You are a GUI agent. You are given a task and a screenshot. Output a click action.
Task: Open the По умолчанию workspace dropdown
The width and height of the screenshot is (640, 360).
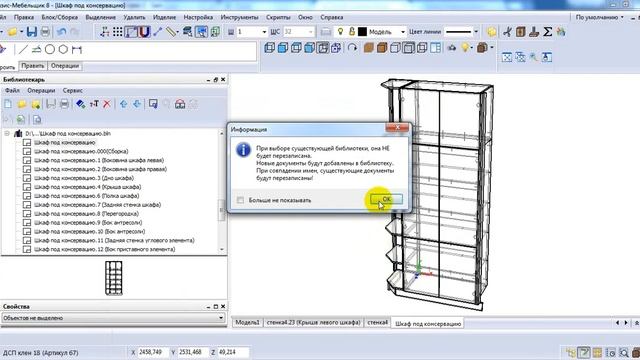599,18
